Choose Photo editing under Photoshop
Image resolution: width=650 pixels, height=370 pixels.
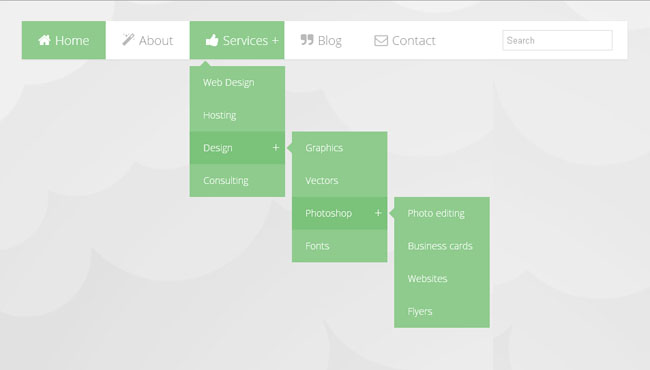tap(442, 213)
